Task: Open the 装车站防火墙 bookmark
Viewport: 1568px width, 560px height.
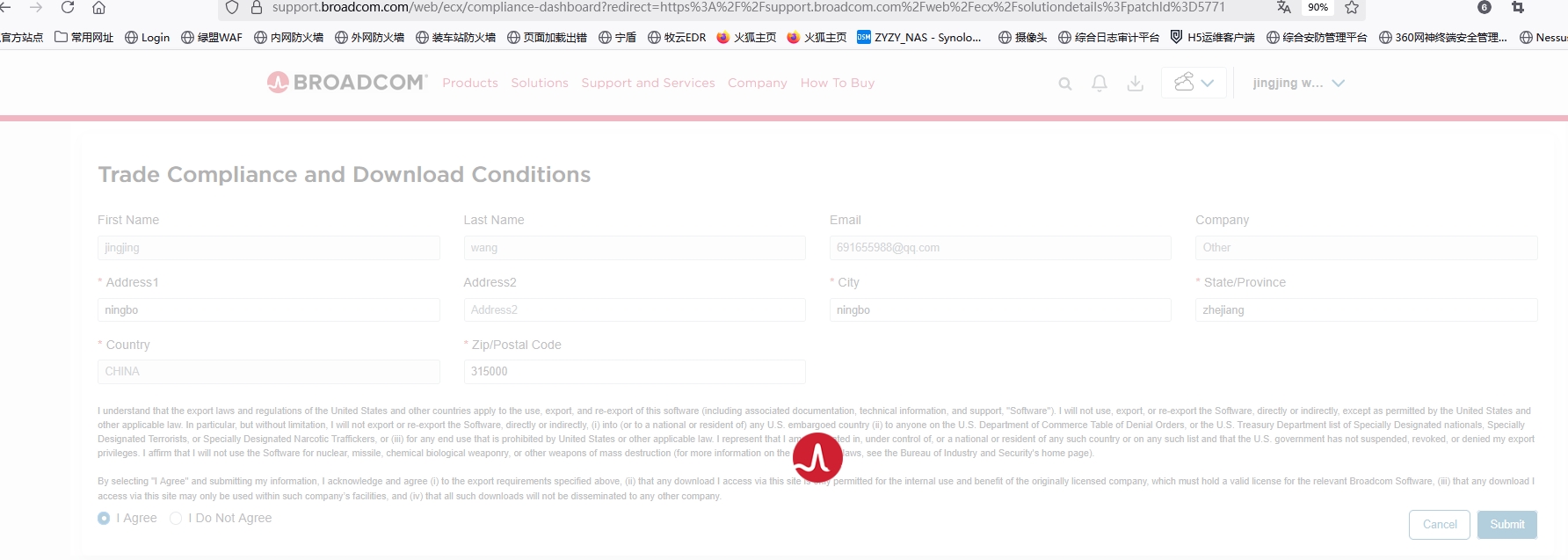Action: coord(456,37)
